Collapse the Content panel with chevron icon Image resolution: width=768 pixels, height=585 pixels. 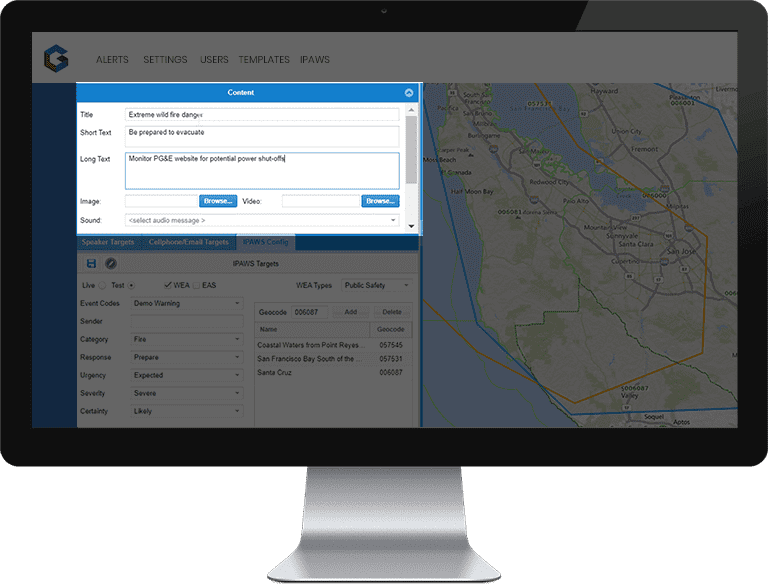(409, 92)
